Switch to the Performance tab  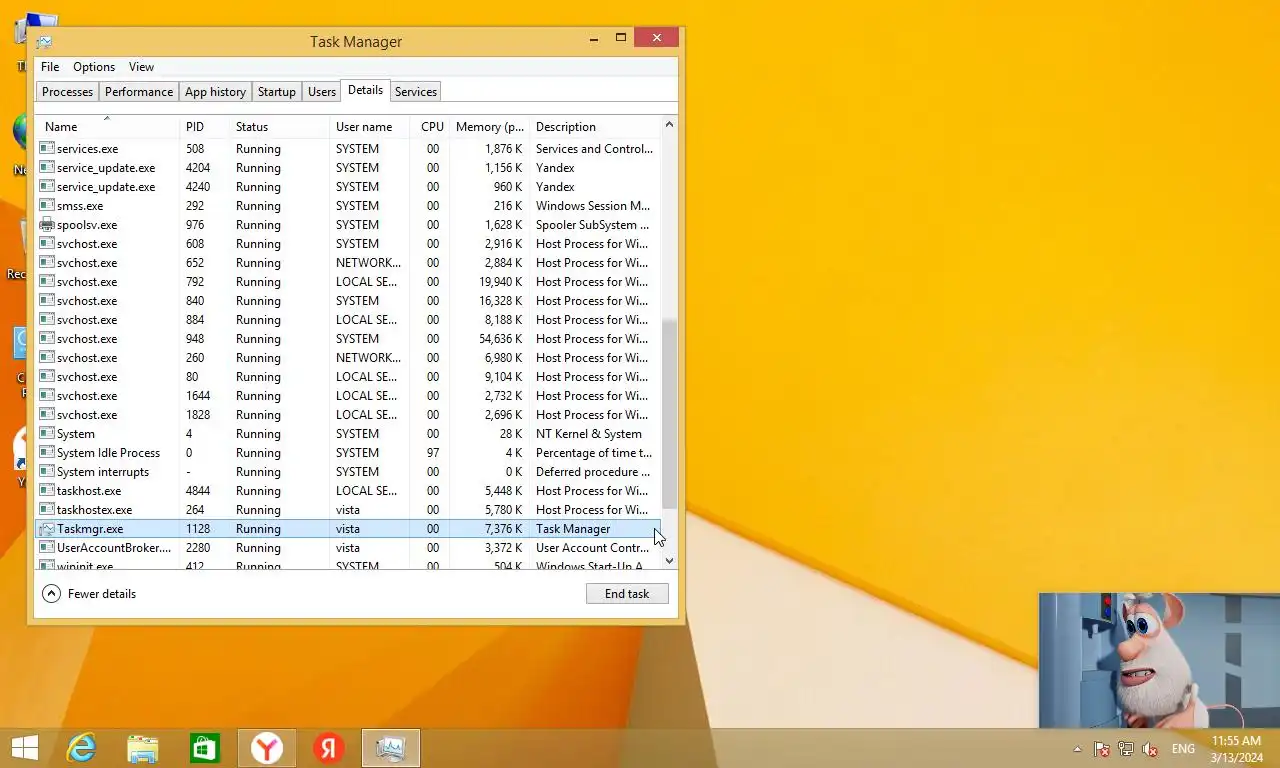point(139,92)
